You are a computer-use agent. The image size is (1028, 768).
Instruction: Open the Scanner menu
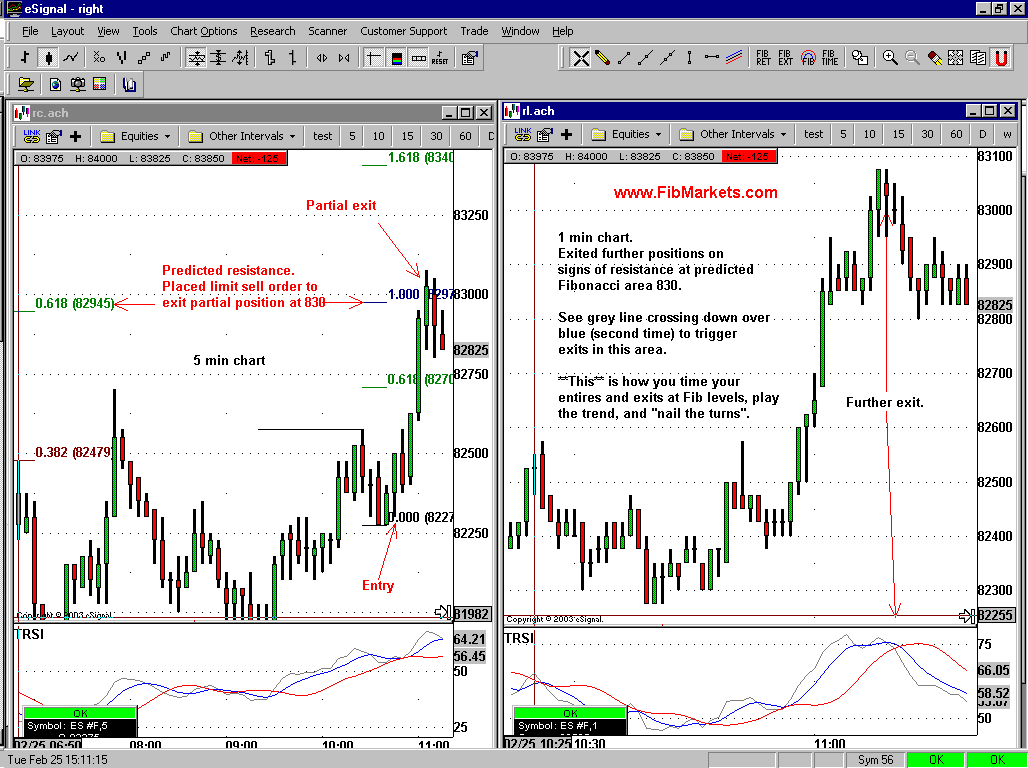coord(327,31)
